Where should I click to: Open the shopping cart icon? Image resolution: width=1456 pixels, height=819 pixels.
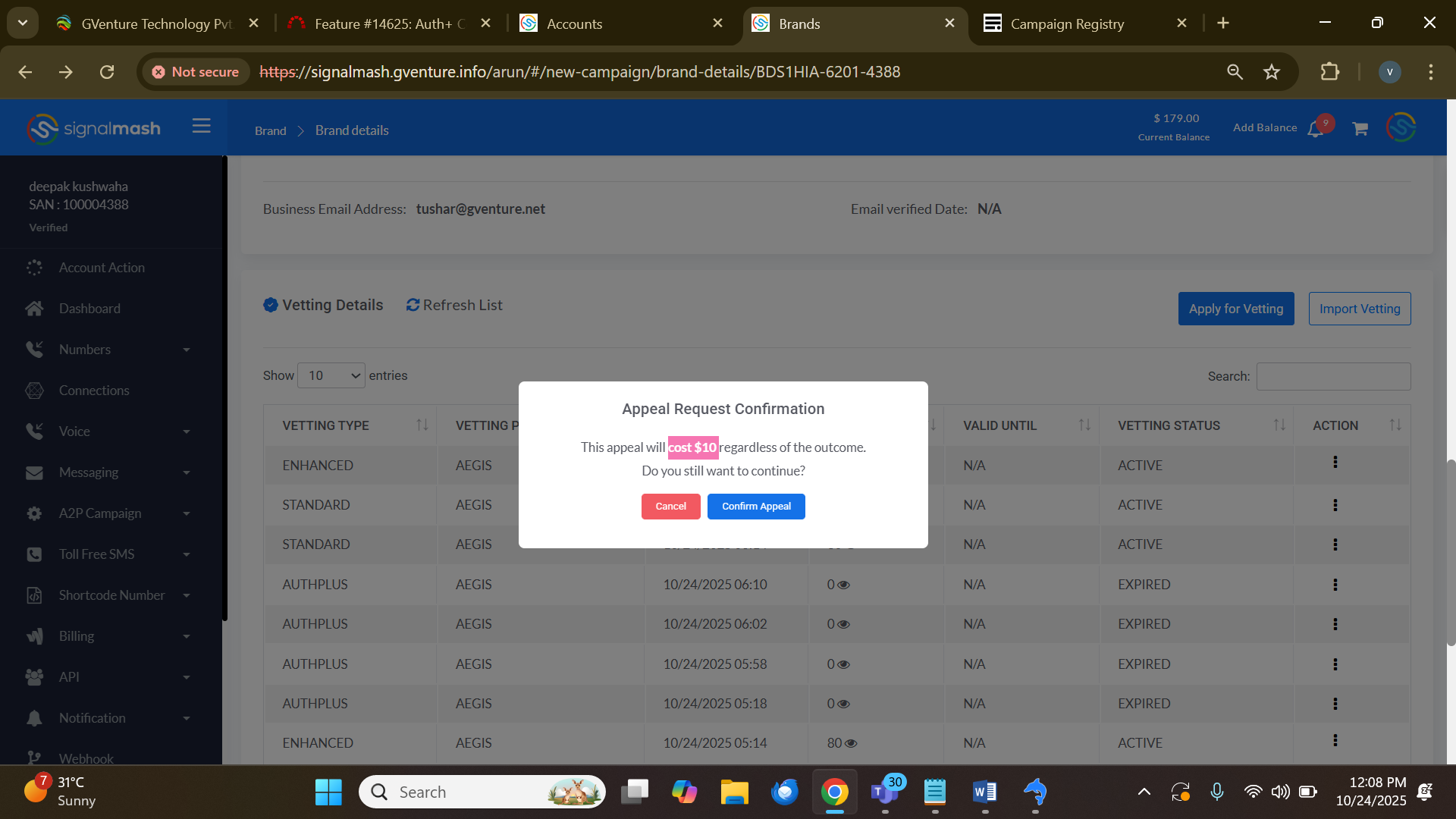(1360, 129)
